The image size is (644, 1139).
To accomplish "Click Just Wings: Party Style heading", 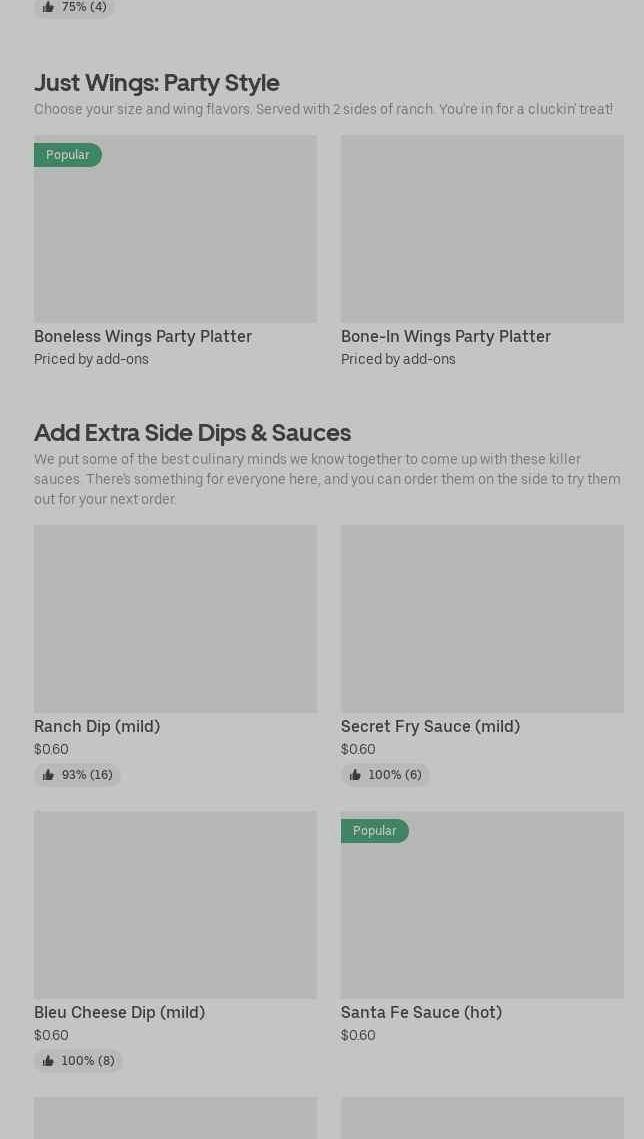I will (157, 82).
